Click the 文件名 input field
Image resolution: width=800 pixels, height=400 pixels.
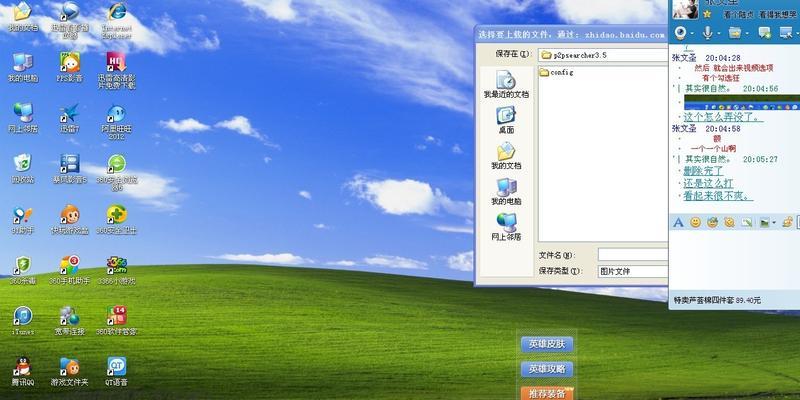coord(633,255)
